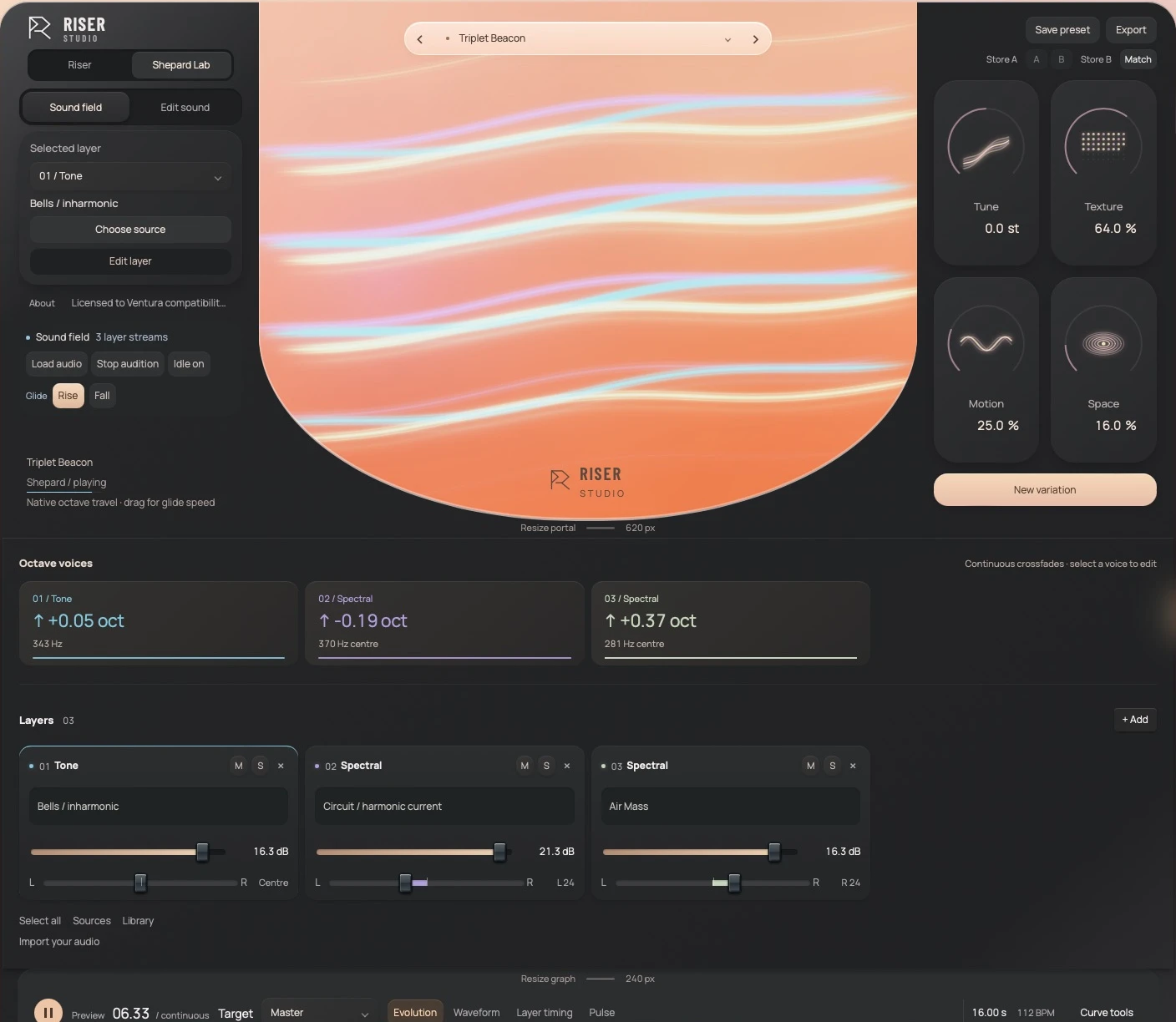Open the Selected layer 01 / Tone dropdown
Viewport: 1176px width, 1022px height.
click(x=130, y=176)
